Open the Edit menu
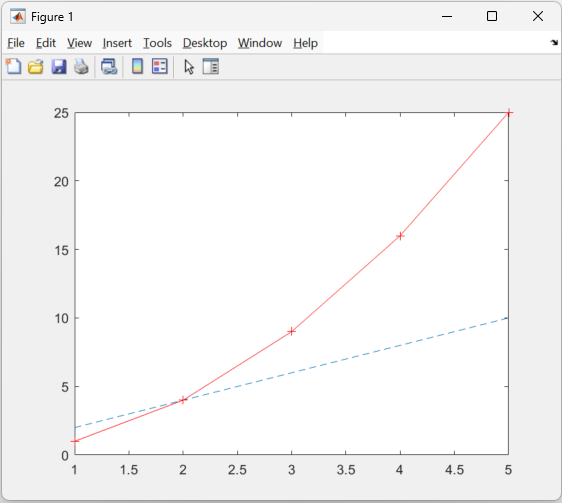The image size is (562, 503). pyautogui.click(x=46, y=43)
